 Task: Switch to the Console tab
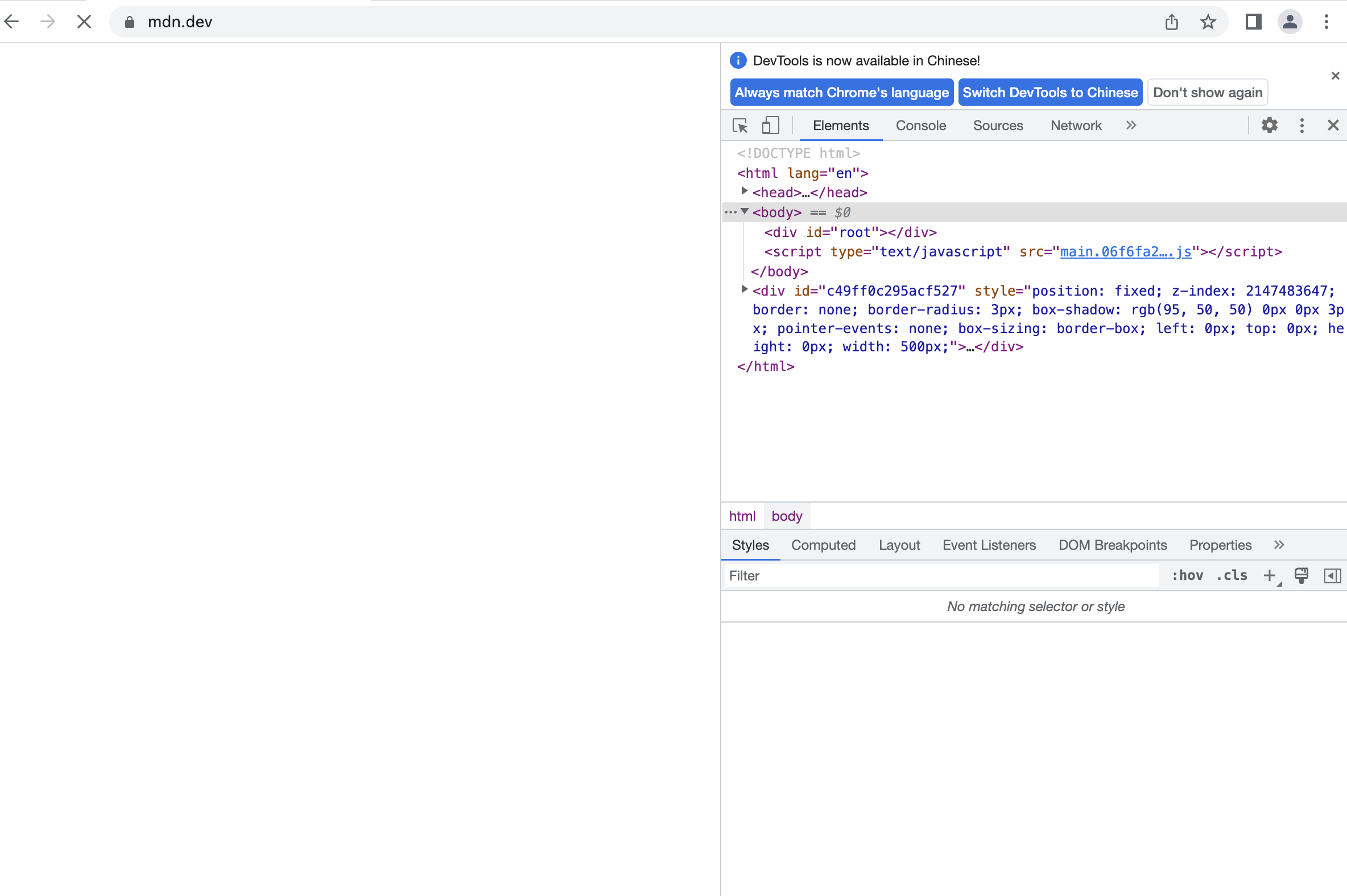920,125
